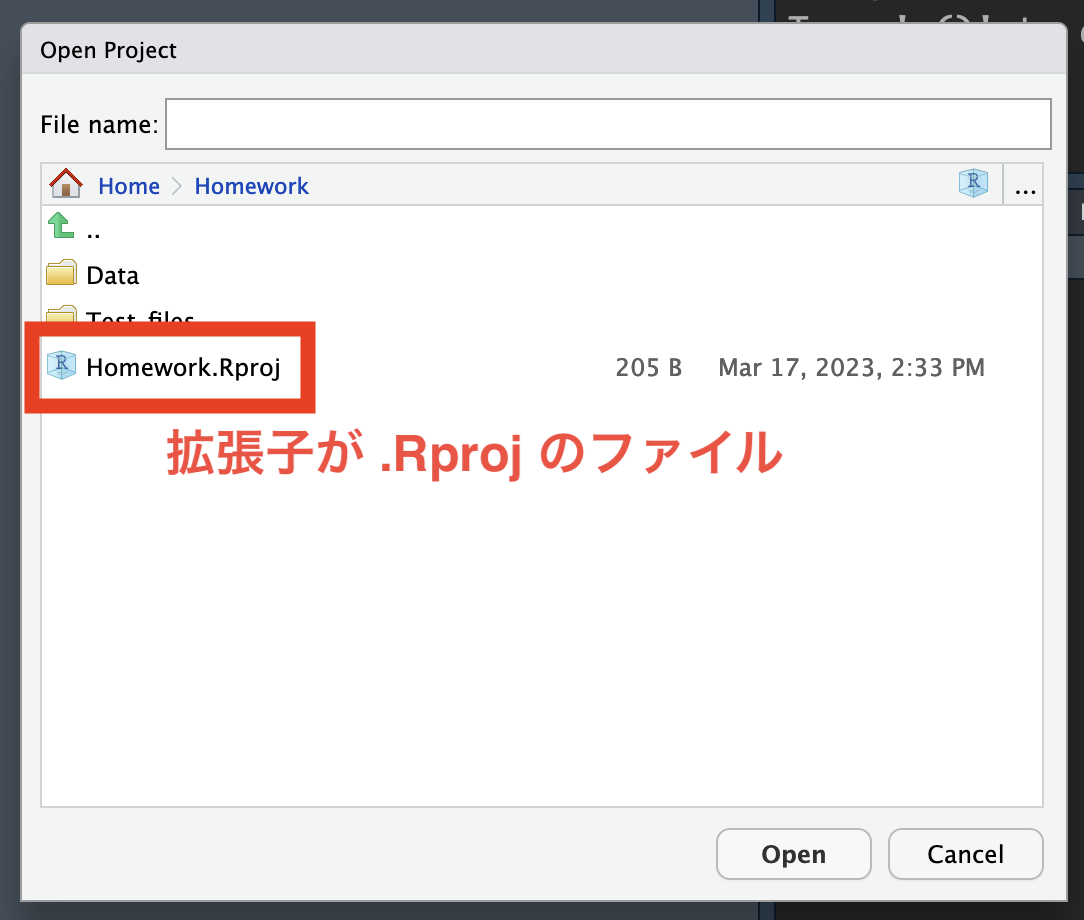1084x920 pixels.
Task: Click the breadcrumb chevron between Home and Homework
Action: [177, 186]
